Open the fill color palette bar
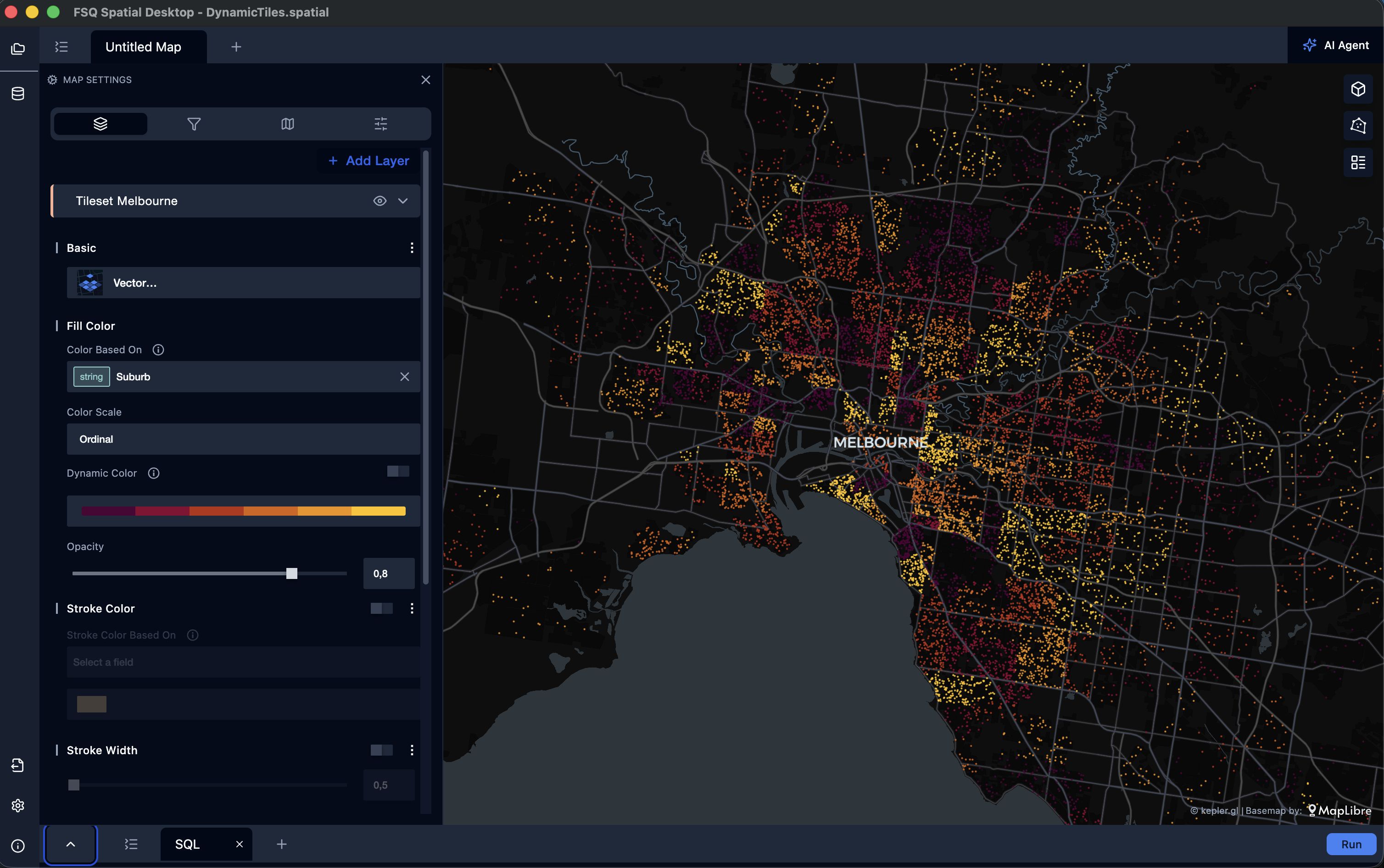1384x868 pixels. pos(243,511)
